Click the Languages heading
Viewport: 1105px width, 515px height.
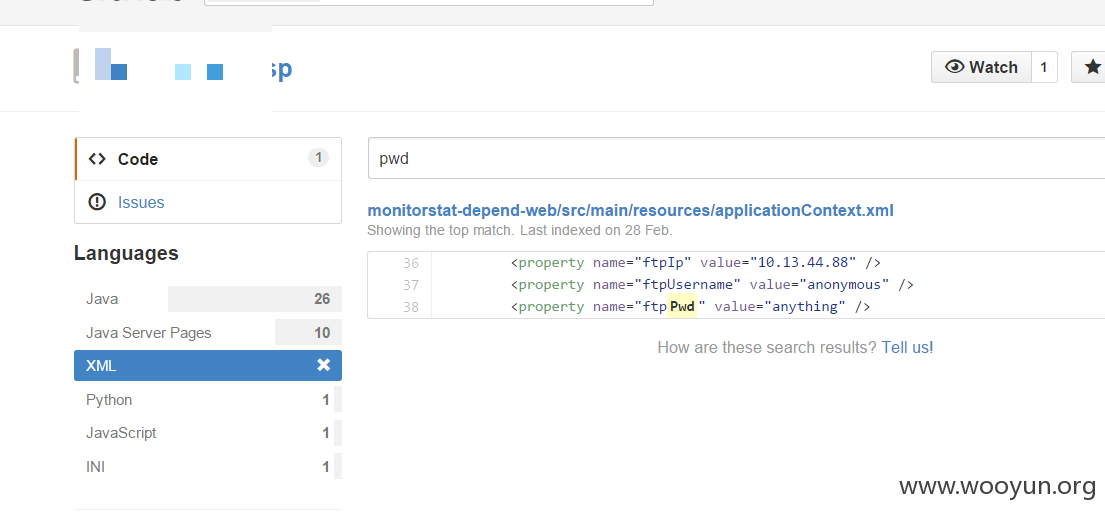126,254
